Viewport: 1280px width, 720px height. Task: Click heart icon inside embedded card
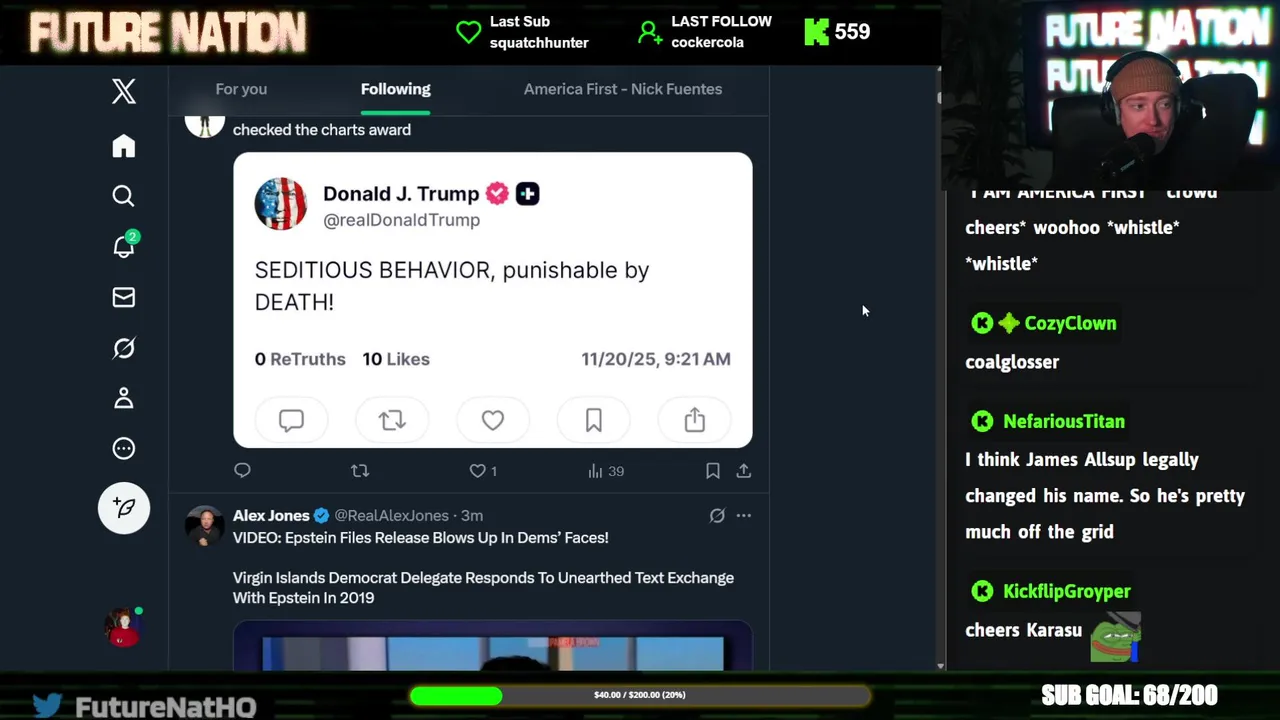[493, 420]
